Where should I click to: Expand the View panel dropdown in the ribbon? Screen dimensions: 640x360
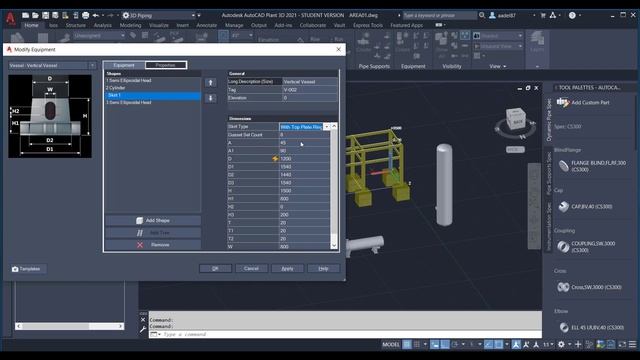click(498, 66)
